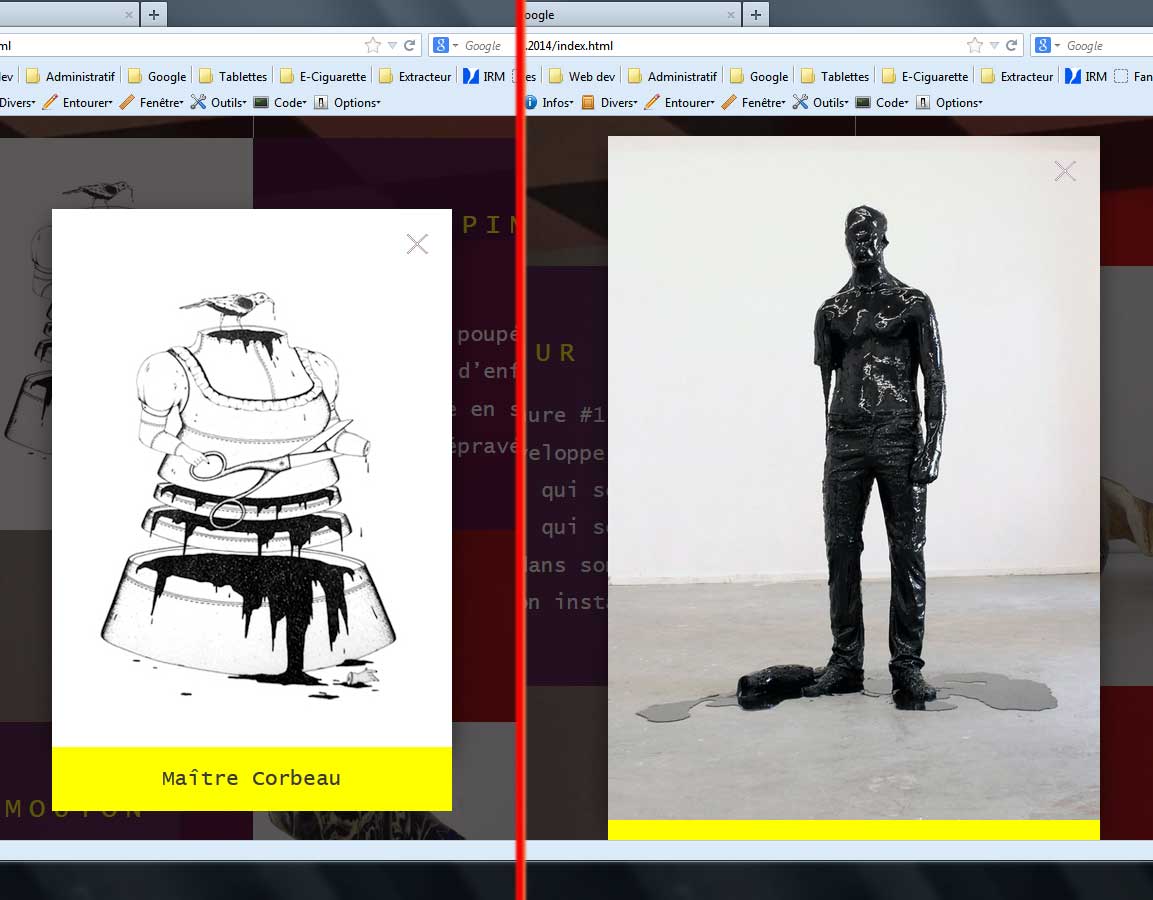Open Entourer pencil menu in left window

78,102
